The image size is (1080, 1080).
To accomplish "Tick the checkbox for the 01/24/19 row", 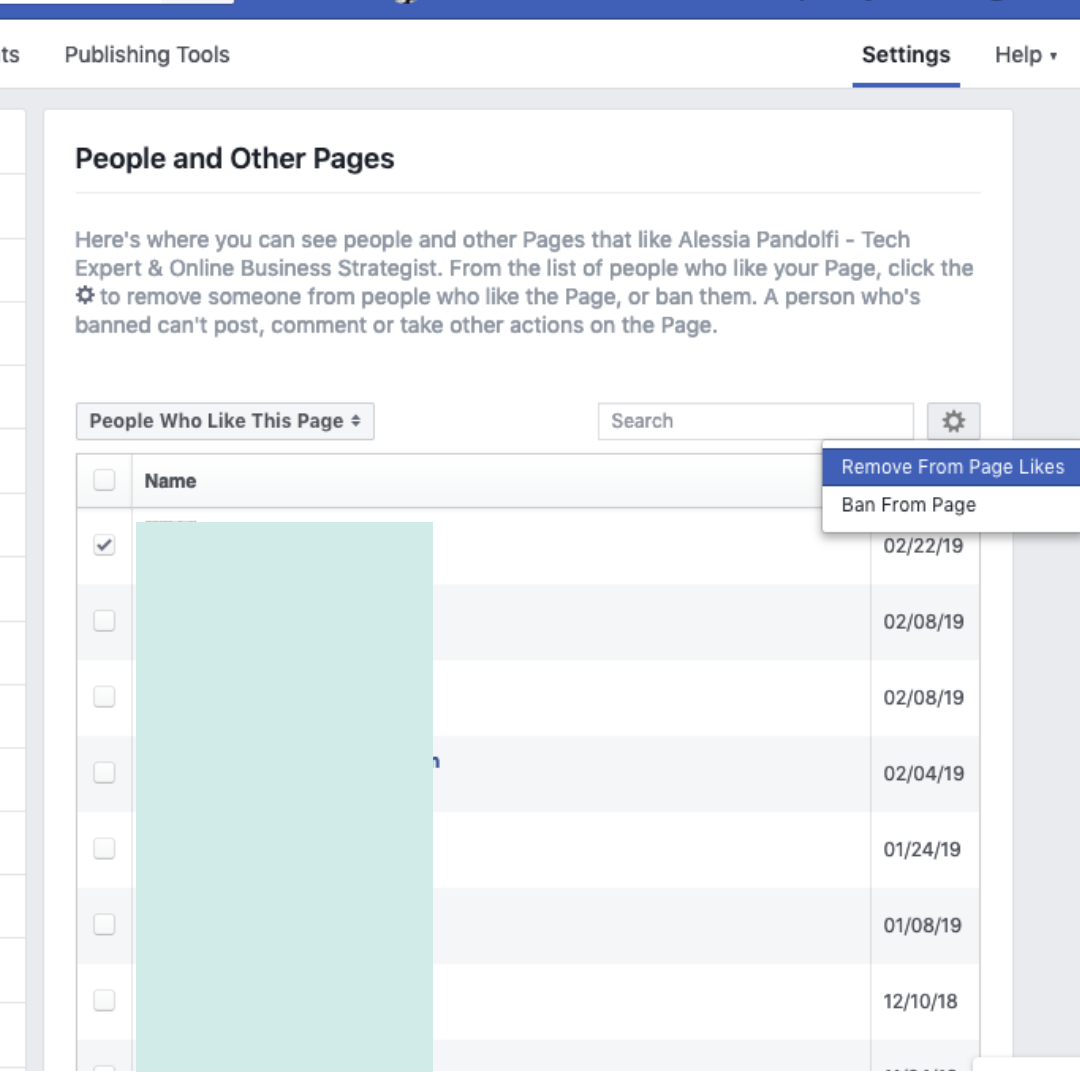I will click(104, 849).
